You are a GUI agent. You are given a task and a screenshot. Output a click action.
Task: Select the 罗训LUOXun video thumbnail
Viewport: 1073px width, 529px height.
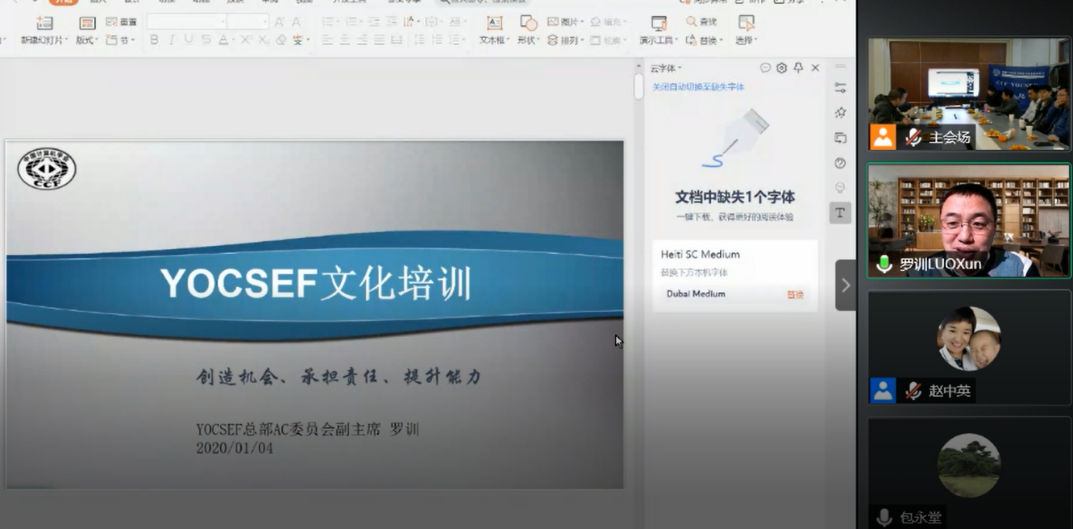coord(969,220)
